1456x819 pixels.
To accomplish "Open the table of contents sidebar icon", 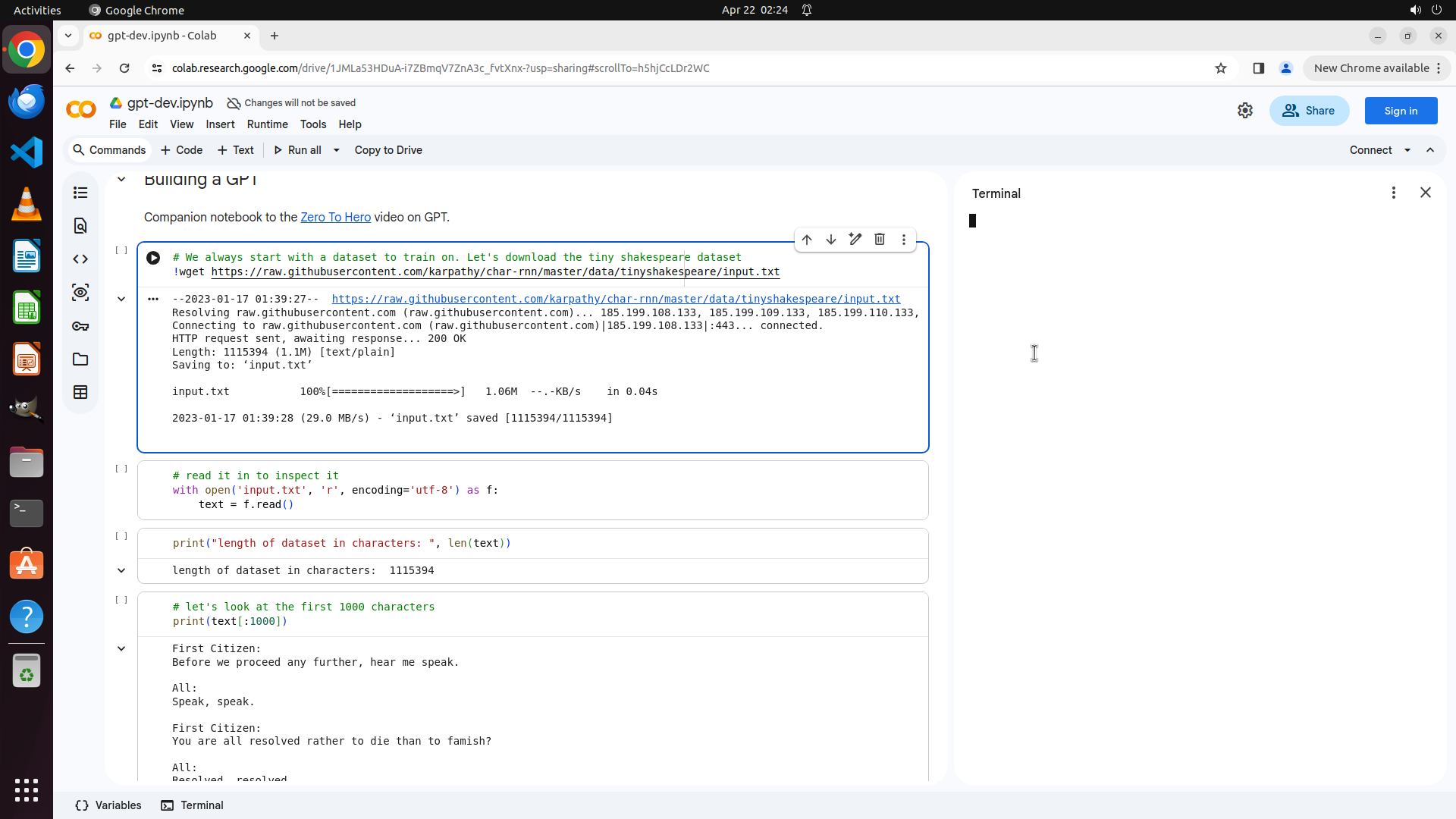I will (80, 193).
